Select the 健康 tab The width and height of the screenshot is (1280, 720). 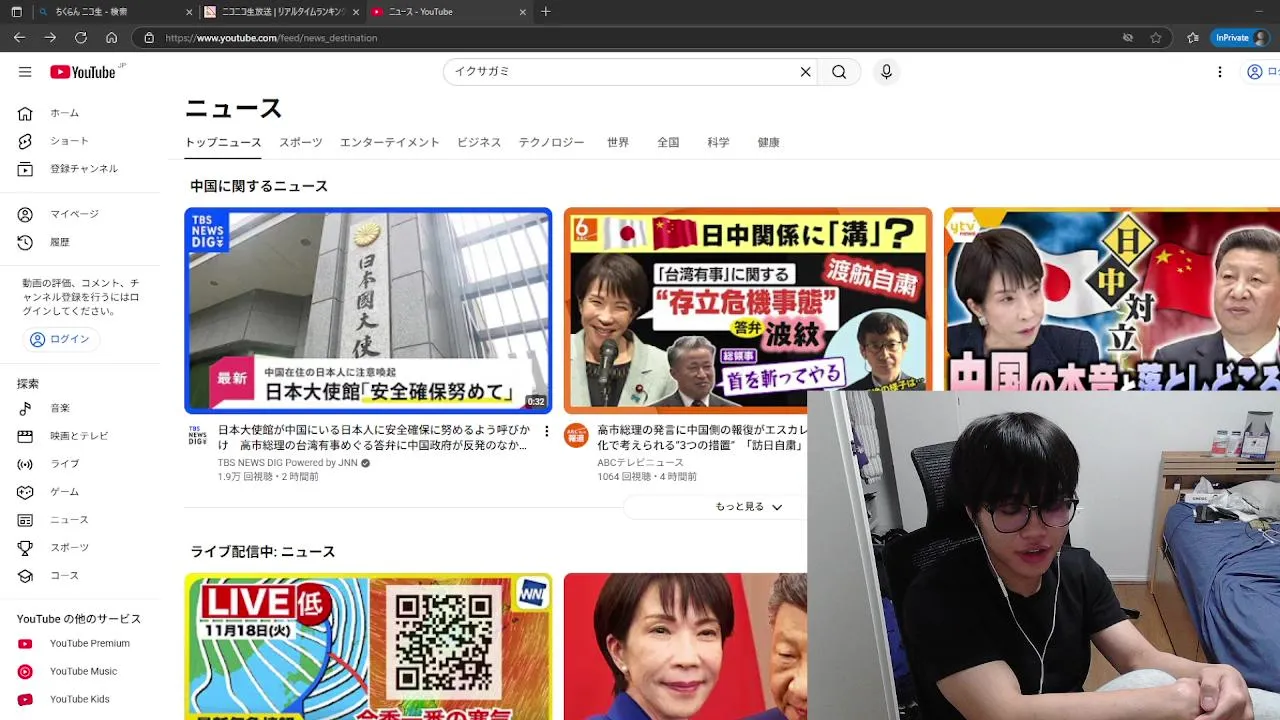tap(768, 142)
